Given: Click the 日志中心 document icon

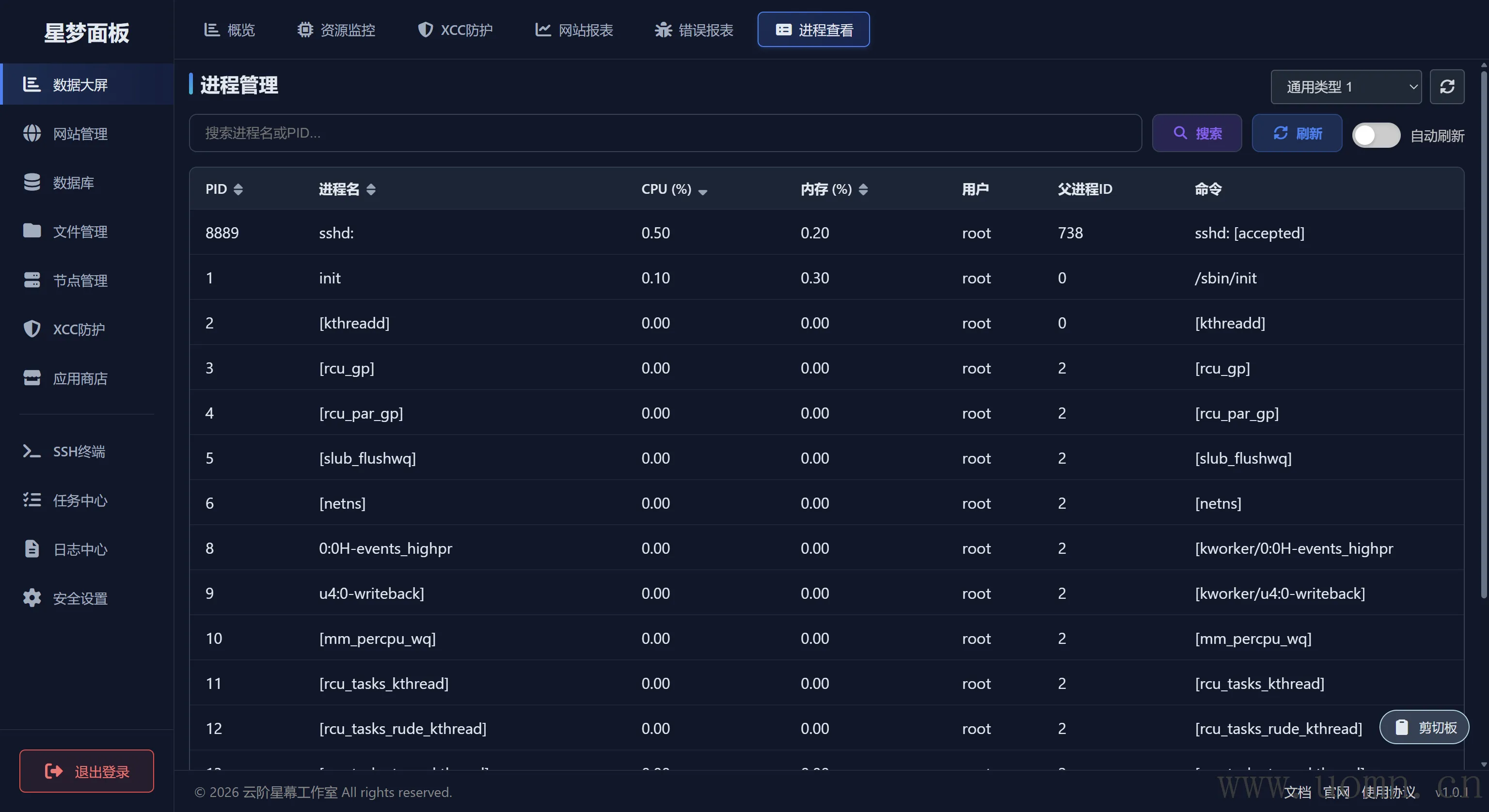Looking at the screenshot, I should tap(32, 549).
